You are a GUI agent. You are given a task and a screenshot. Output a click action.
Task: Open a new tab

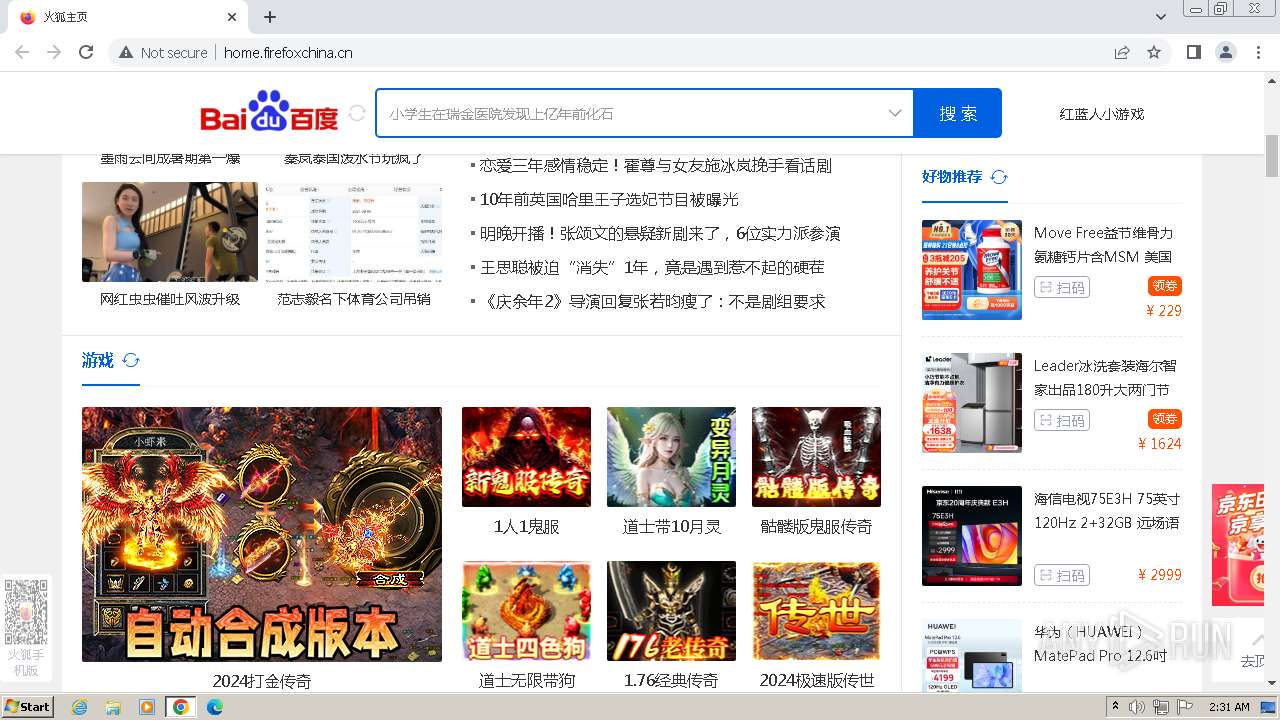270,17
